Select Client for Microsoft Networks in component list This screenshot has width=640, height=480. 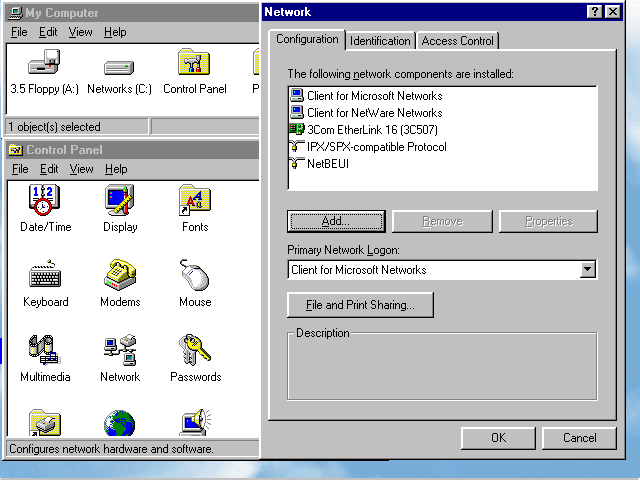pos(366,96)
